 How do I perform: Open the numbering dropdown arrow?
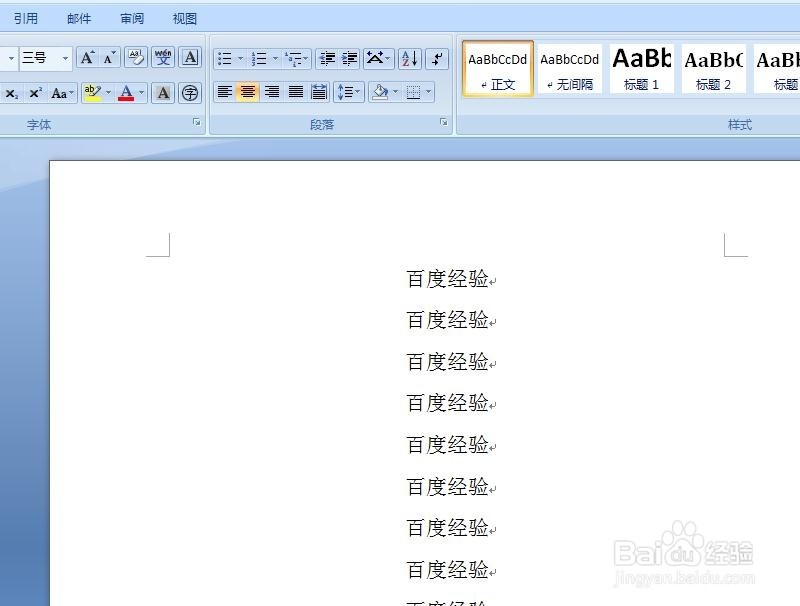276,59
